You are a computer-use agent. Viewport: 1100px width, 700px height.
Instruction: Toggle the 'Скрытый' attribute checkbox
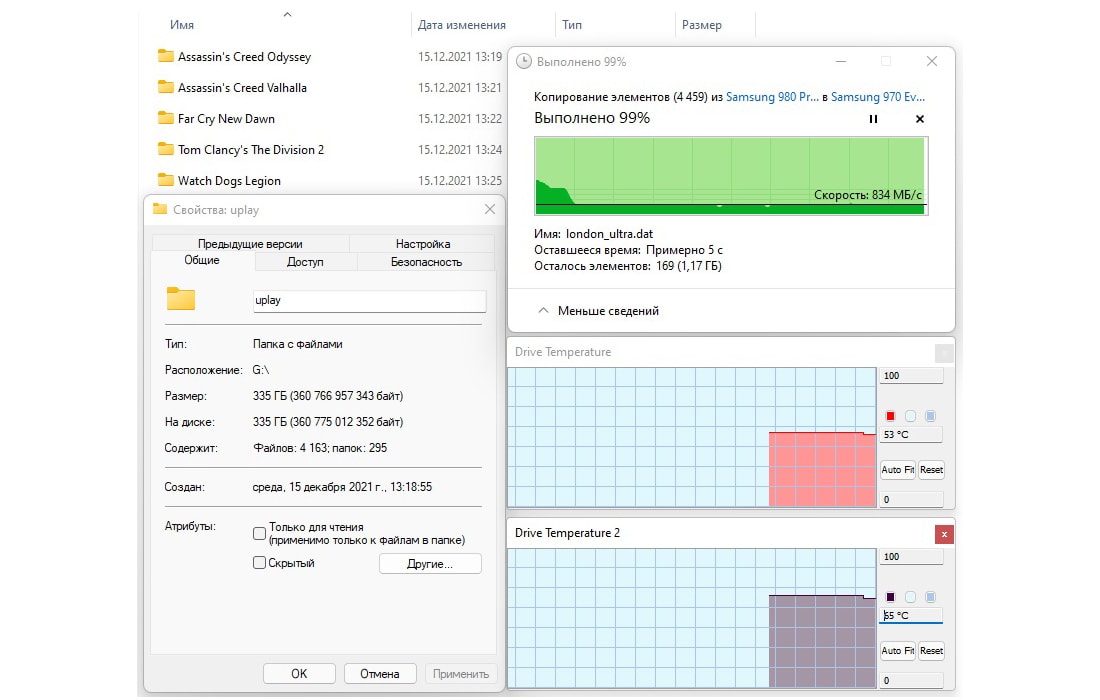[x=260, y=563]
